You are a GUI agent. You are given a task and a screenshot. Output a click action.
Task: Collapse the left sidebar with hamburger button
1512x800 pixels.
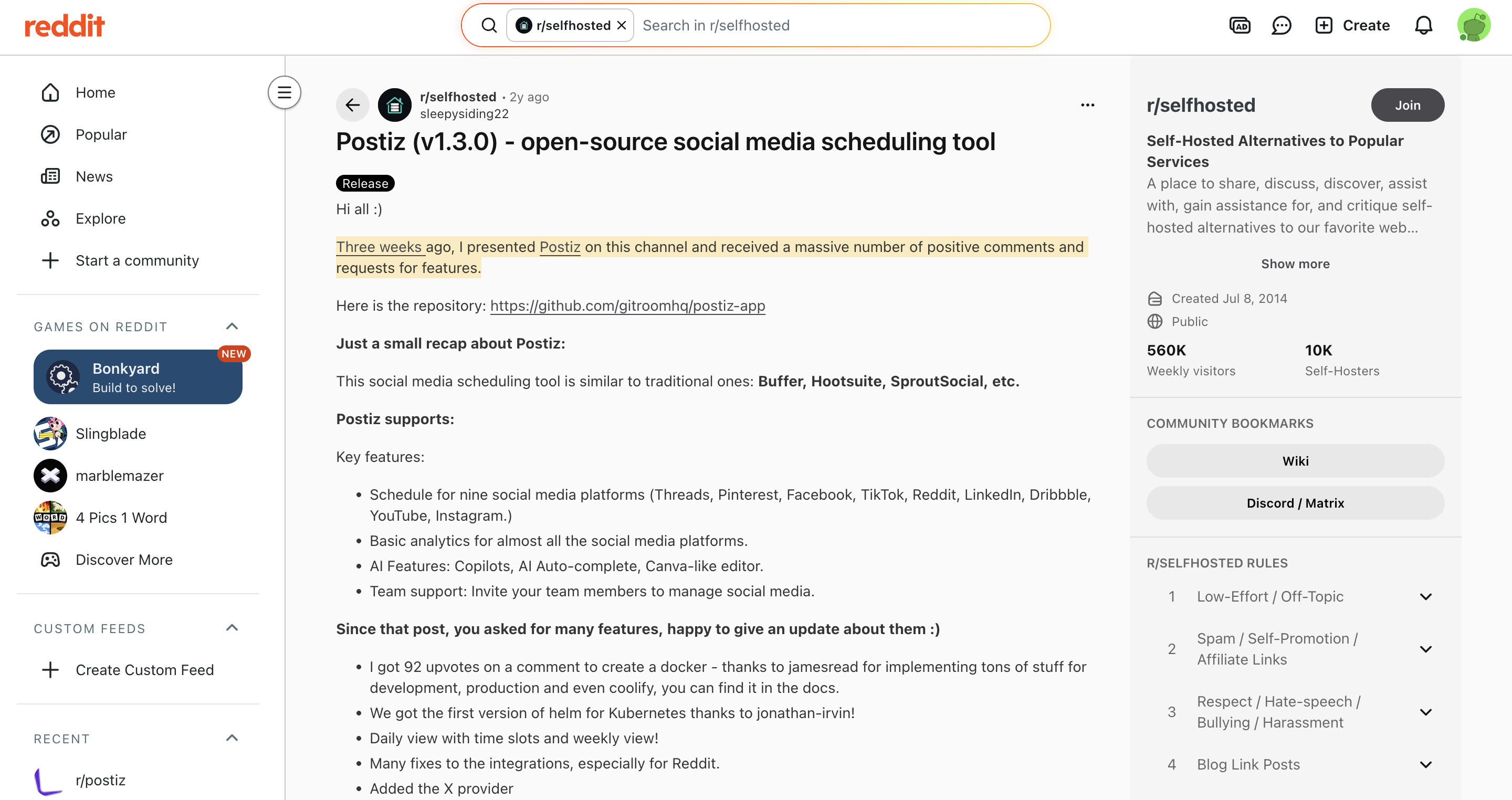pos(285,92)
